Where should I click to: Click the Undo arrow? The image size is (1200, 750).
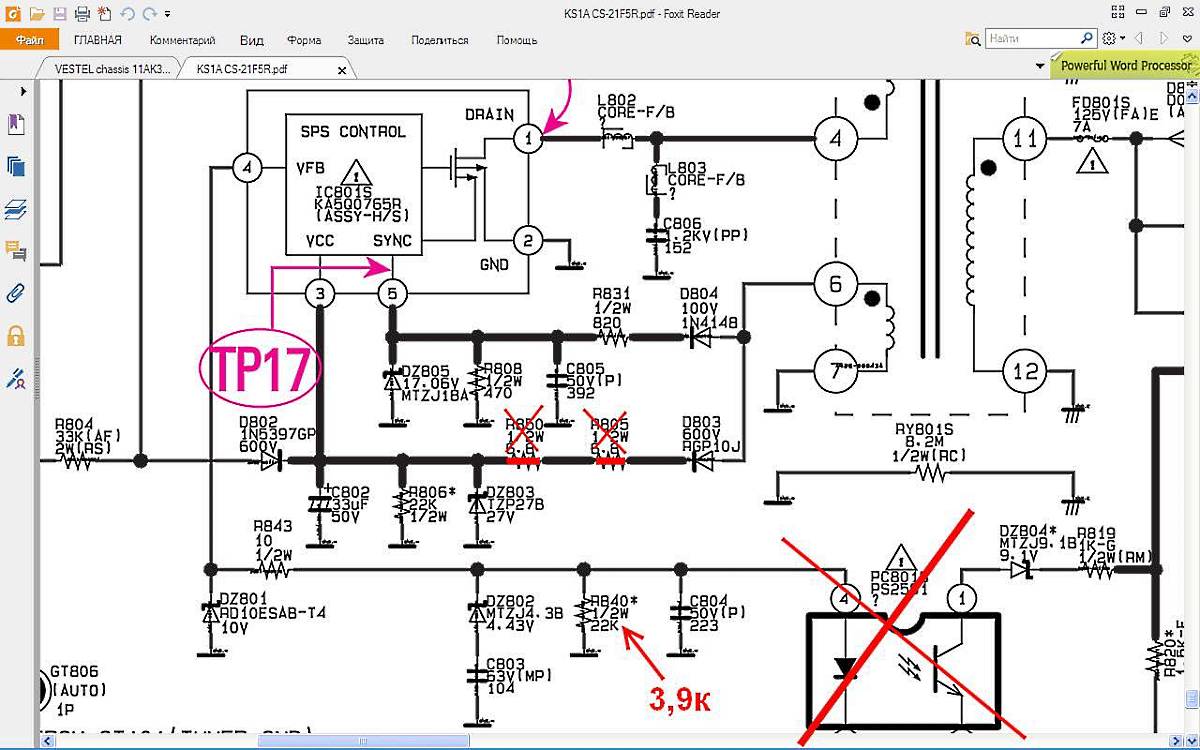[x=127, y=14]
